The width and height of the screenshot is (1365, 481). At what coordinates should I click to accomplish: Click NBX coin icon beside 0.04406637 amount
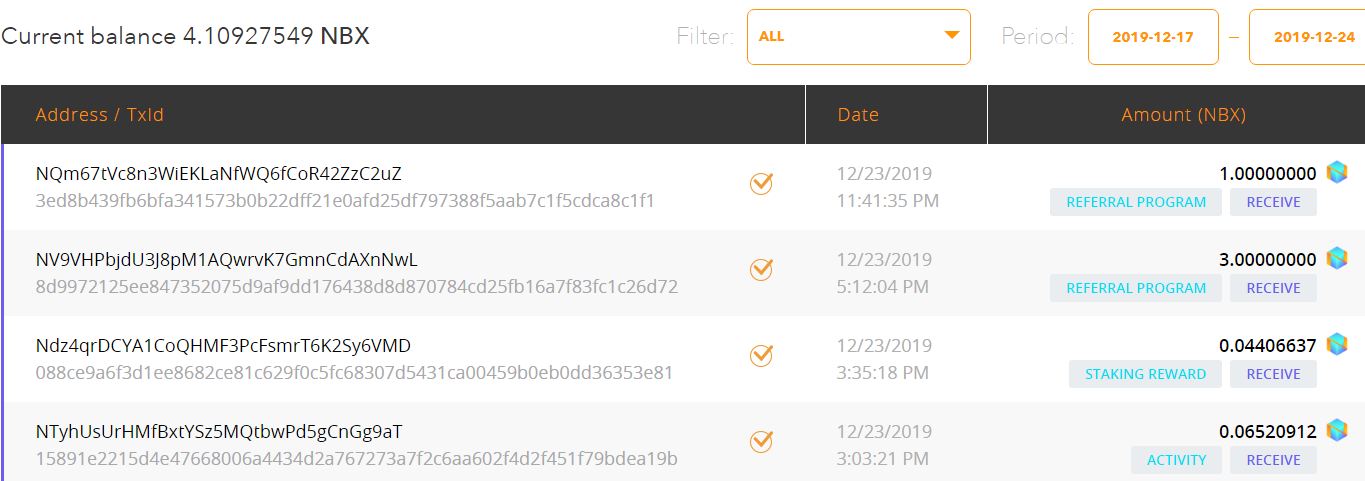[1337, 345]
